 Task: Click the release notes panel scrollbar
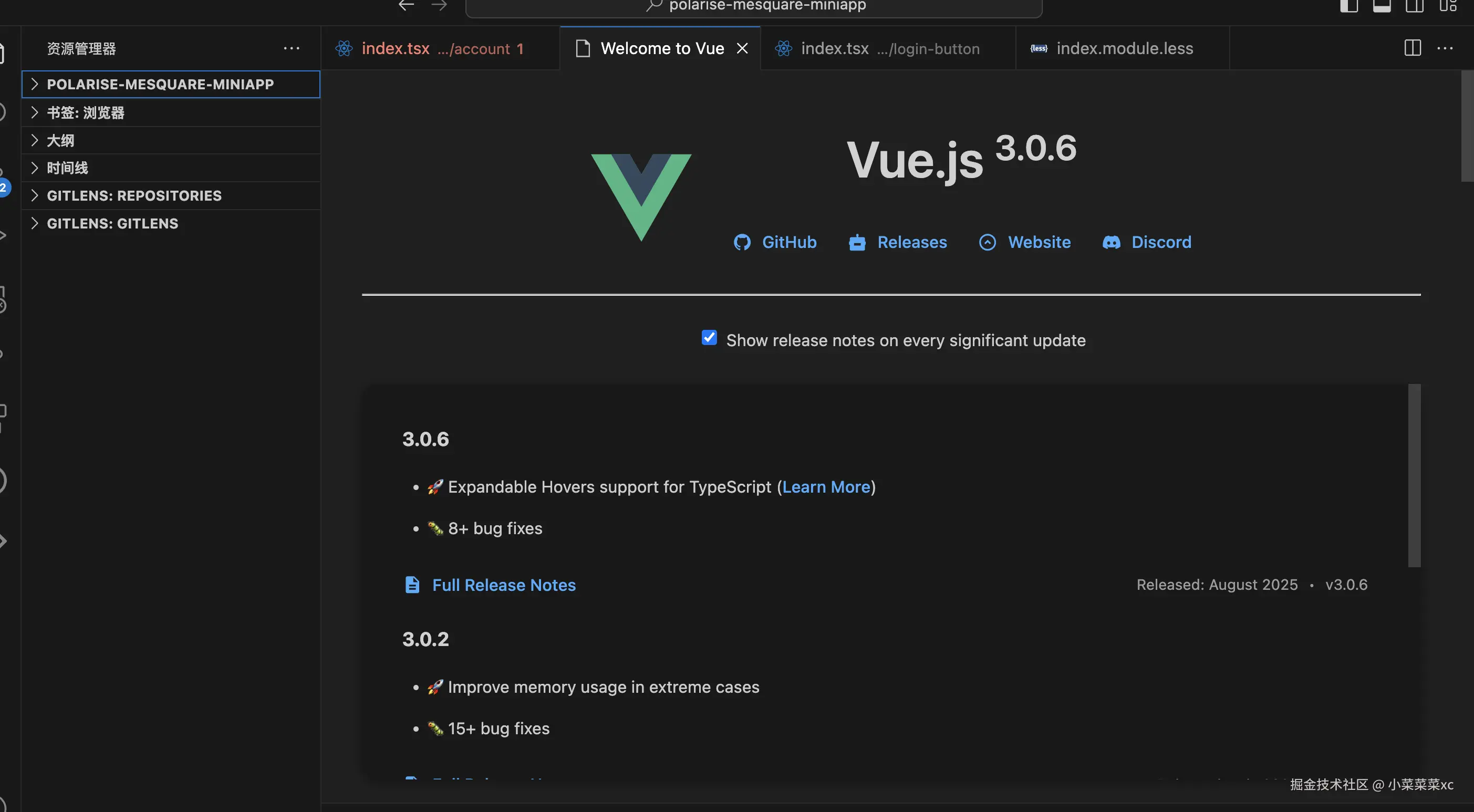tap(1414, 475)
